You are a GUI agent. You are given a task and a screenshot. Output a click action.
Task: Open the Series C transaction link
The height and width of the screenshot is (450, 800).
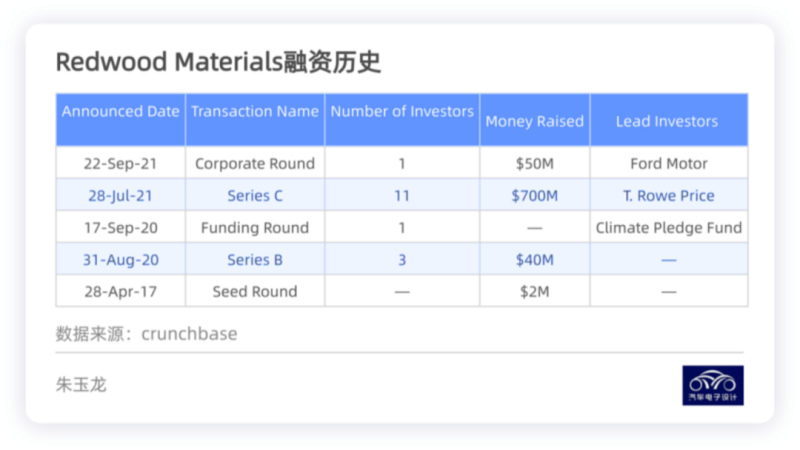click(x=255, y=196)
